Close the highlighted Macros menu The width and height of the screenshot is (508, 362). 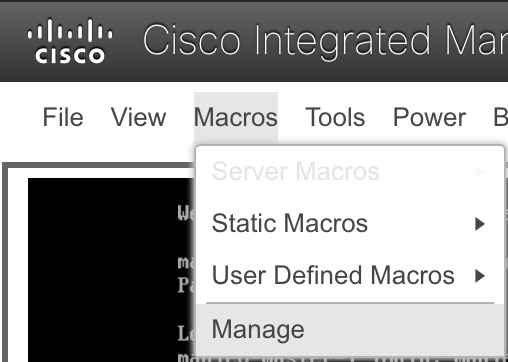pyautogui.click(x=236, y=118)
